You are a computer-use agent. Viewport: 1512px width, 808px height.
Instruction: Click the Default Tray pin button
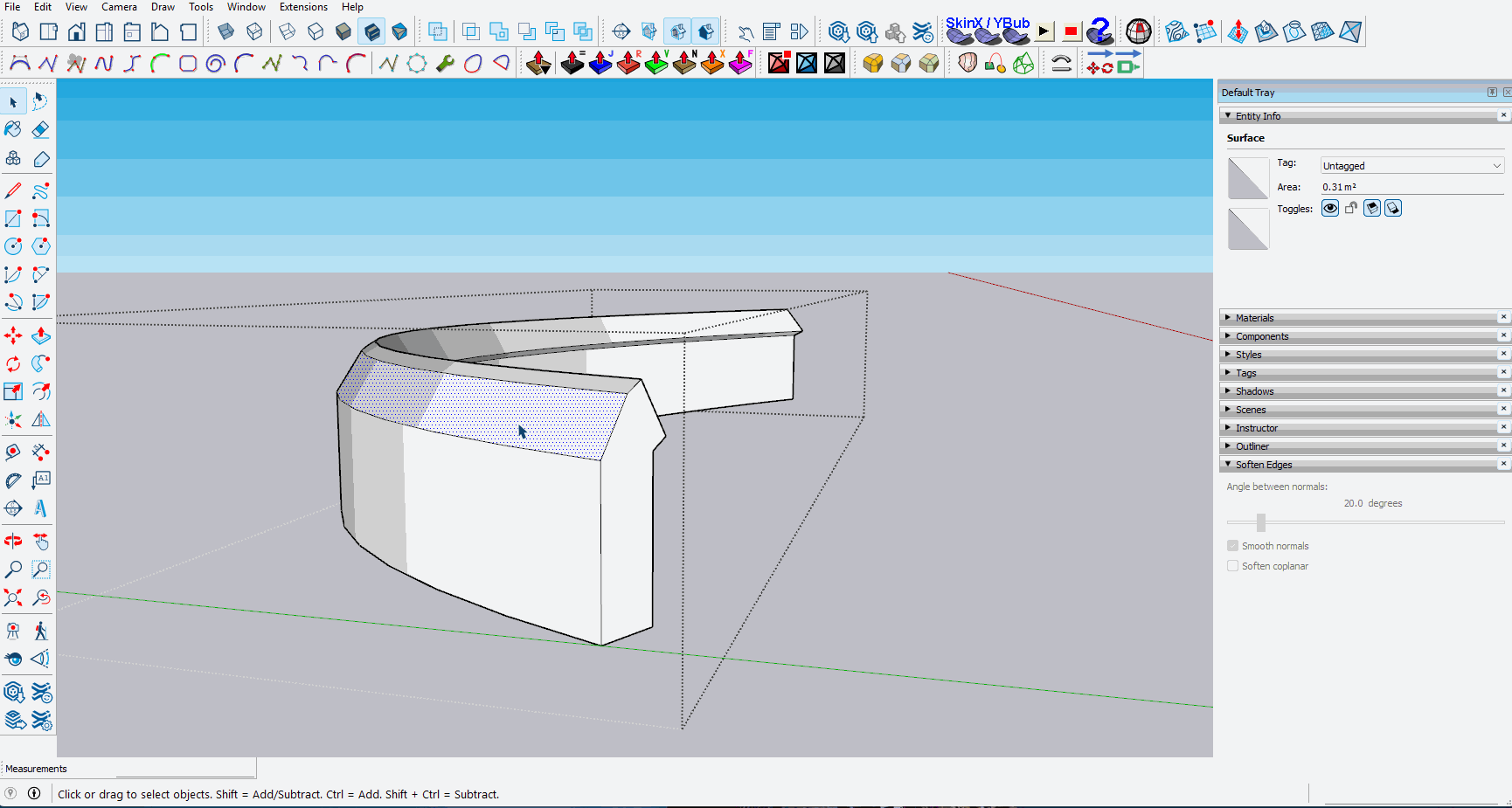1492,93
